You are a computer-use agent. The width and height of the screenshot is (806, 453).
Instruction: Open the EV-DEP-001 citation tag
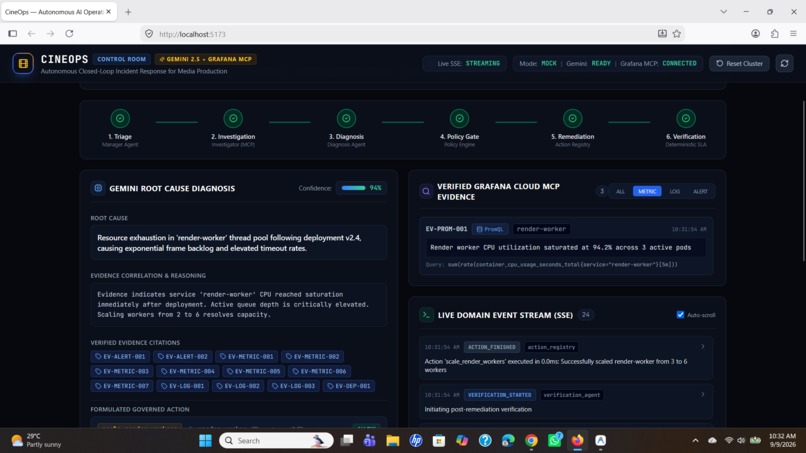pyautogui.click(x=349, y=386)
